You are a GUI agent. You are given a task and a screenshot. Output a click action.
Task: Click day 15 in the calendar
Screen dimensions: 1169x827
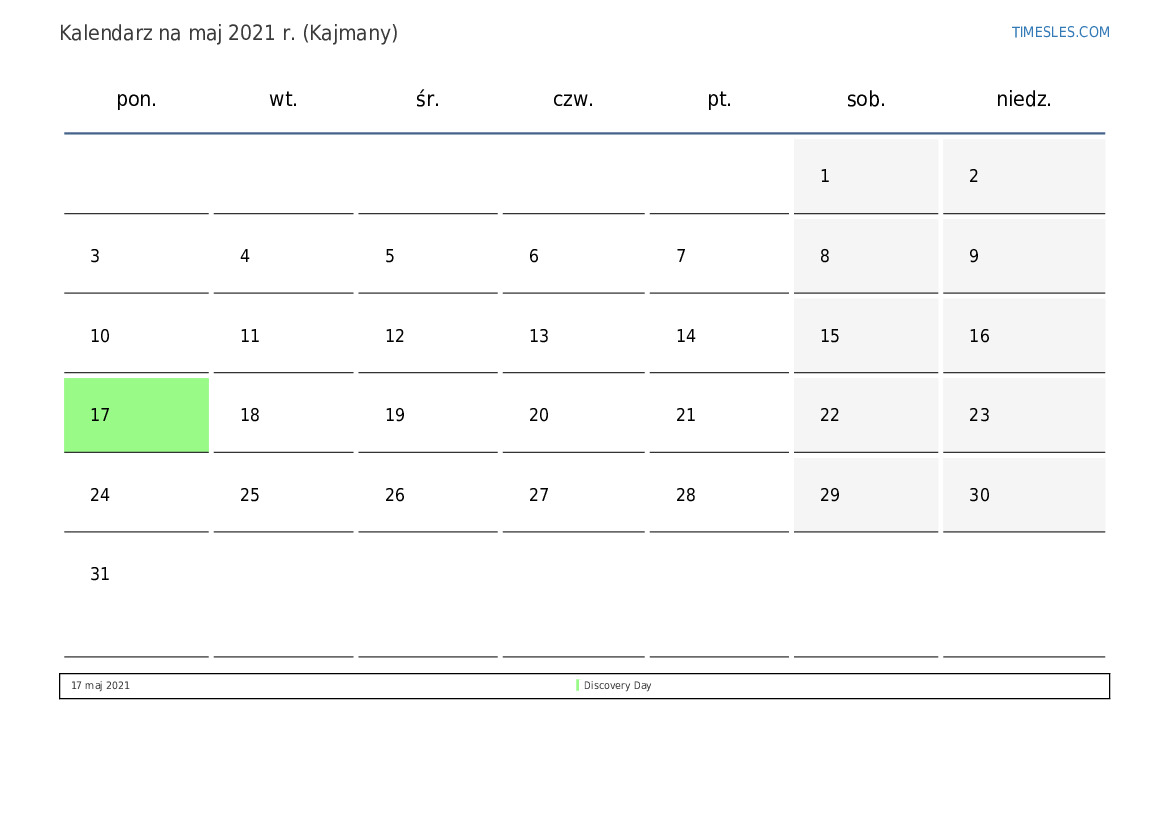(x=866, y=336)
